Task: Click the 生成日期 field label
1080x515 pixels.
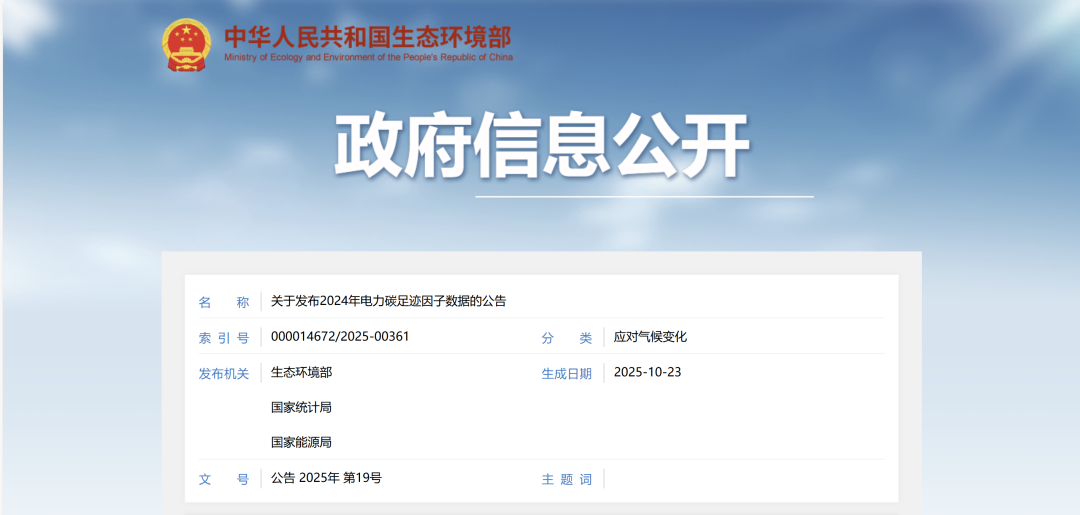Action: (x=567, y=374)
